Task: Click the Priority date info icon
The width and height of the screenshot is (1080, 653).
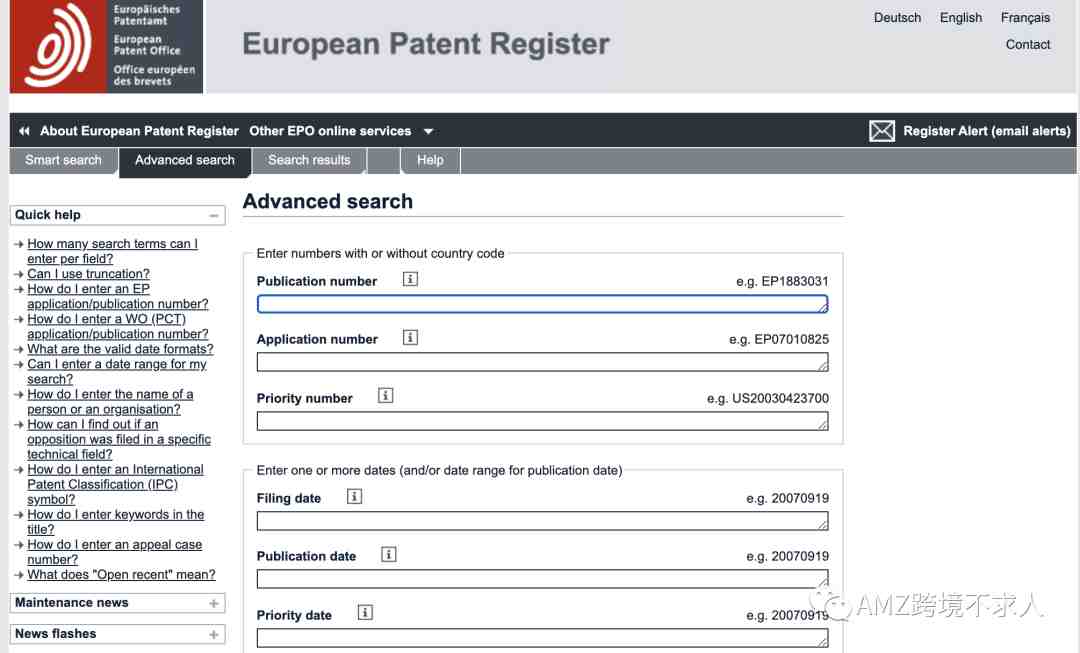Action: tap(365, 612)
